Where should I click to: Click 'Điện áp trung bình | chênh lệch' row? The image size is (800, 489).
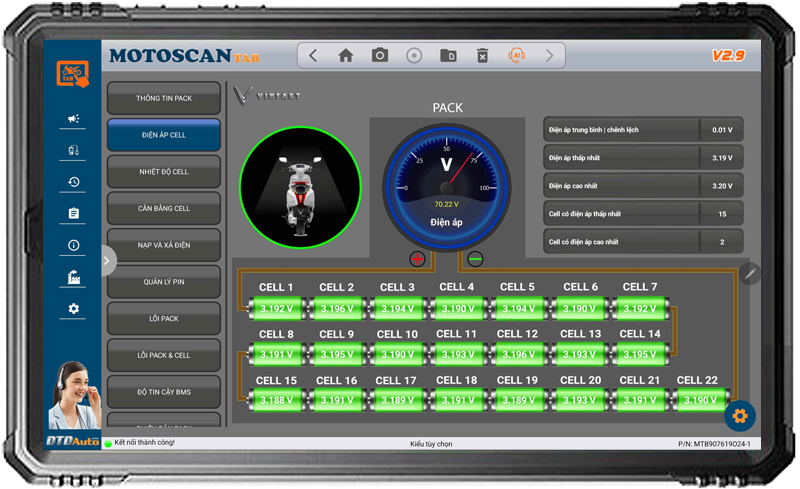point(643,130)
